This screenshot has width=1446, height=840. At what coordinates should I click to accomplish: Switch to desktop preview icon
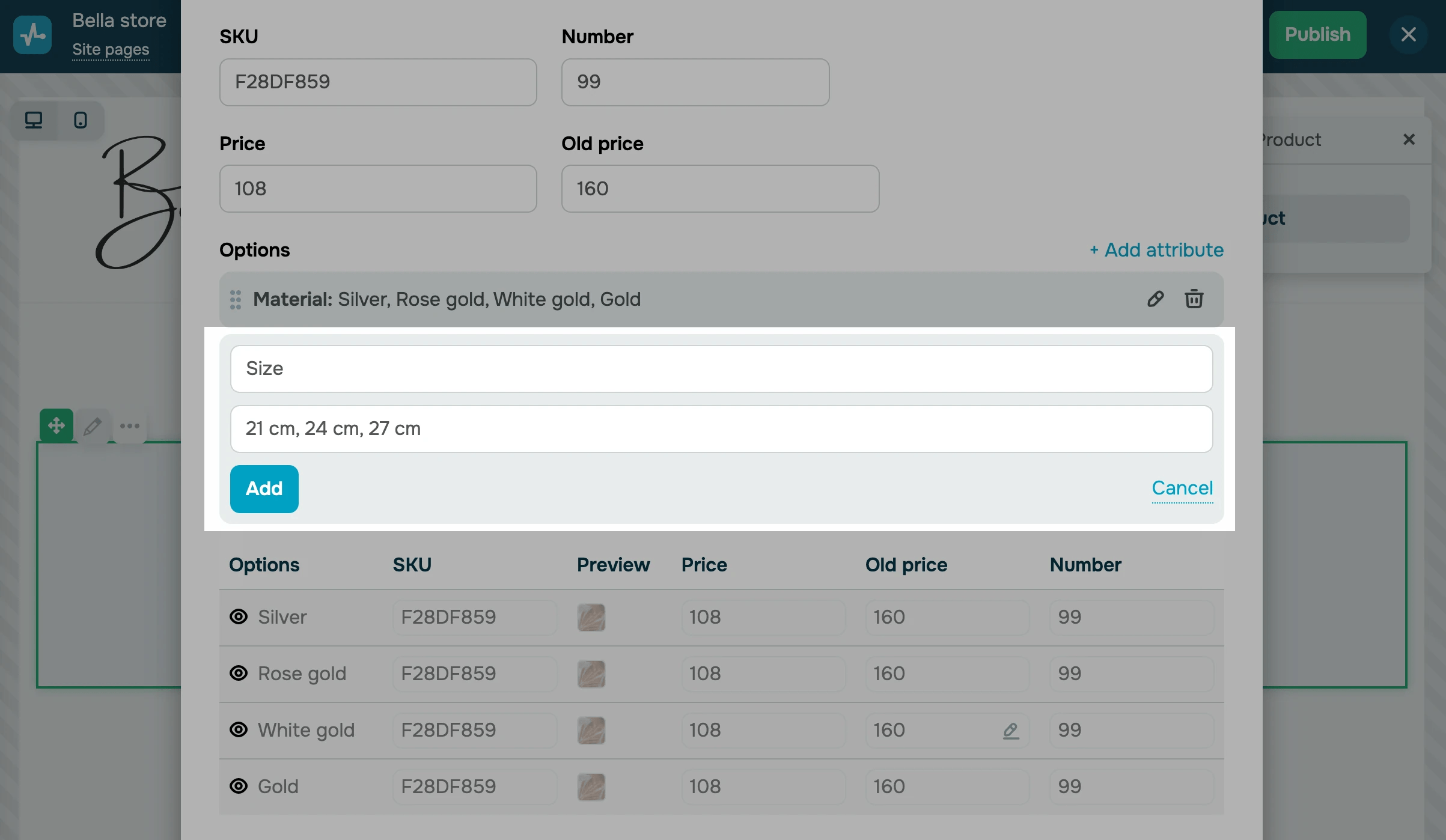(34, 120)
